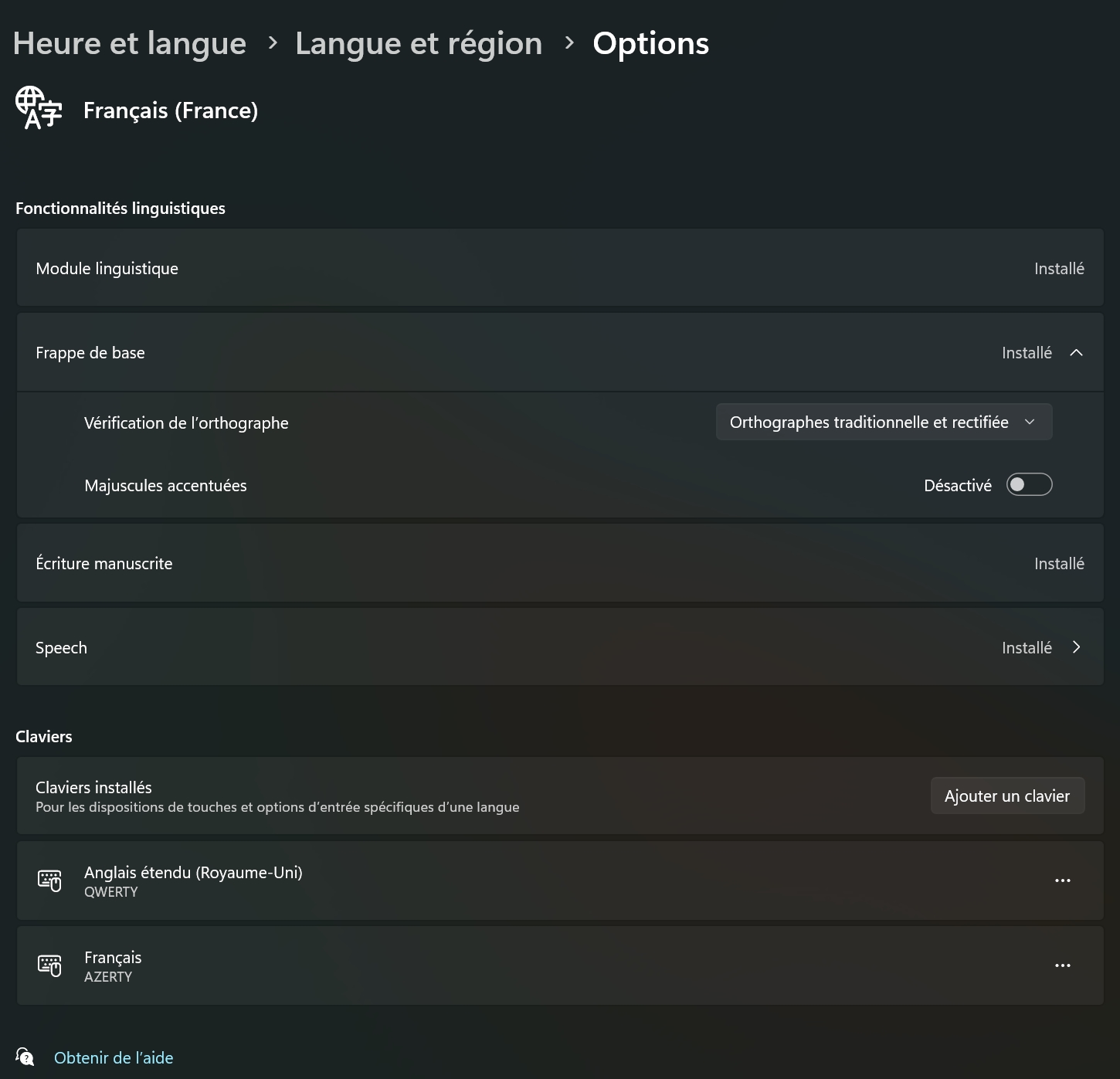
Task: Click the breadcrumb arrow after Heure et langue
Action: click(272, 43)
